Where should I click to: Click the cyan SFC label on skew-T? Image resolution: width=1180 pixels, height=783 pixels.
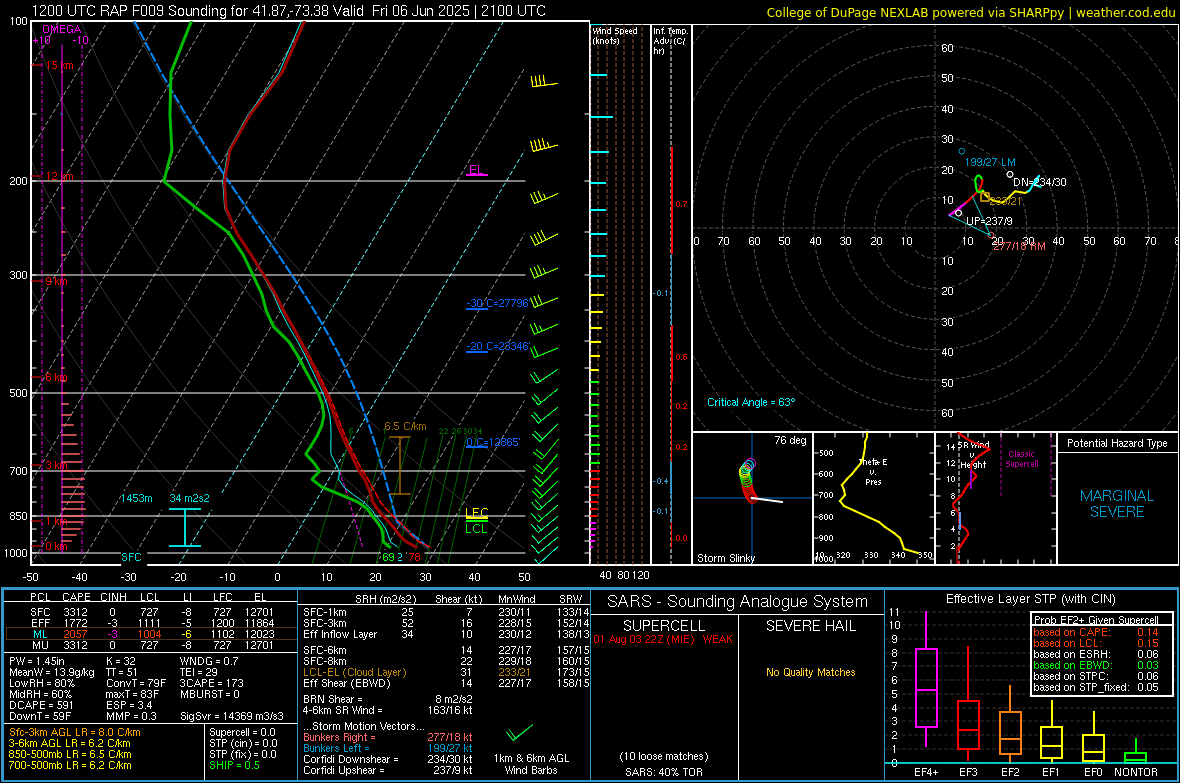(x=131, y=557)
